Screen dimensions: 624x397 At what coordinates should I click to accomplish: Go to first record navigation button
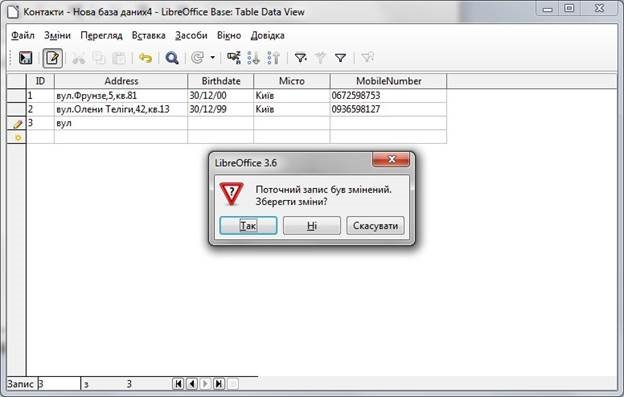pos(178,384)
